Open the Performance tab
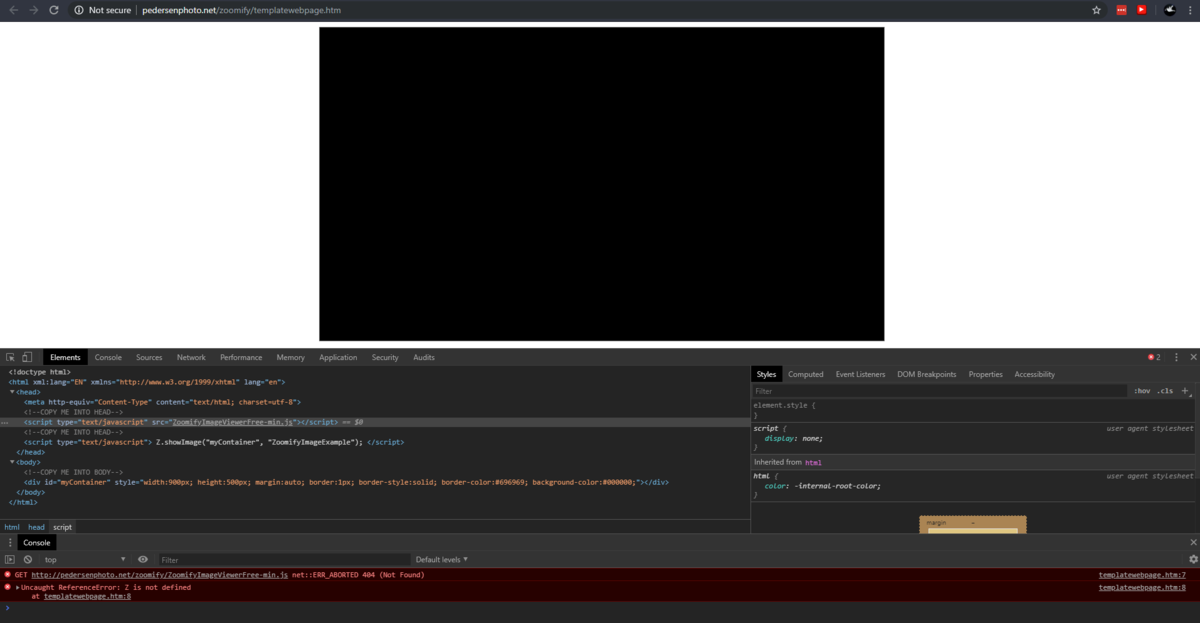The height and width of the screenshot is (623, 1200). click(241, 357)
